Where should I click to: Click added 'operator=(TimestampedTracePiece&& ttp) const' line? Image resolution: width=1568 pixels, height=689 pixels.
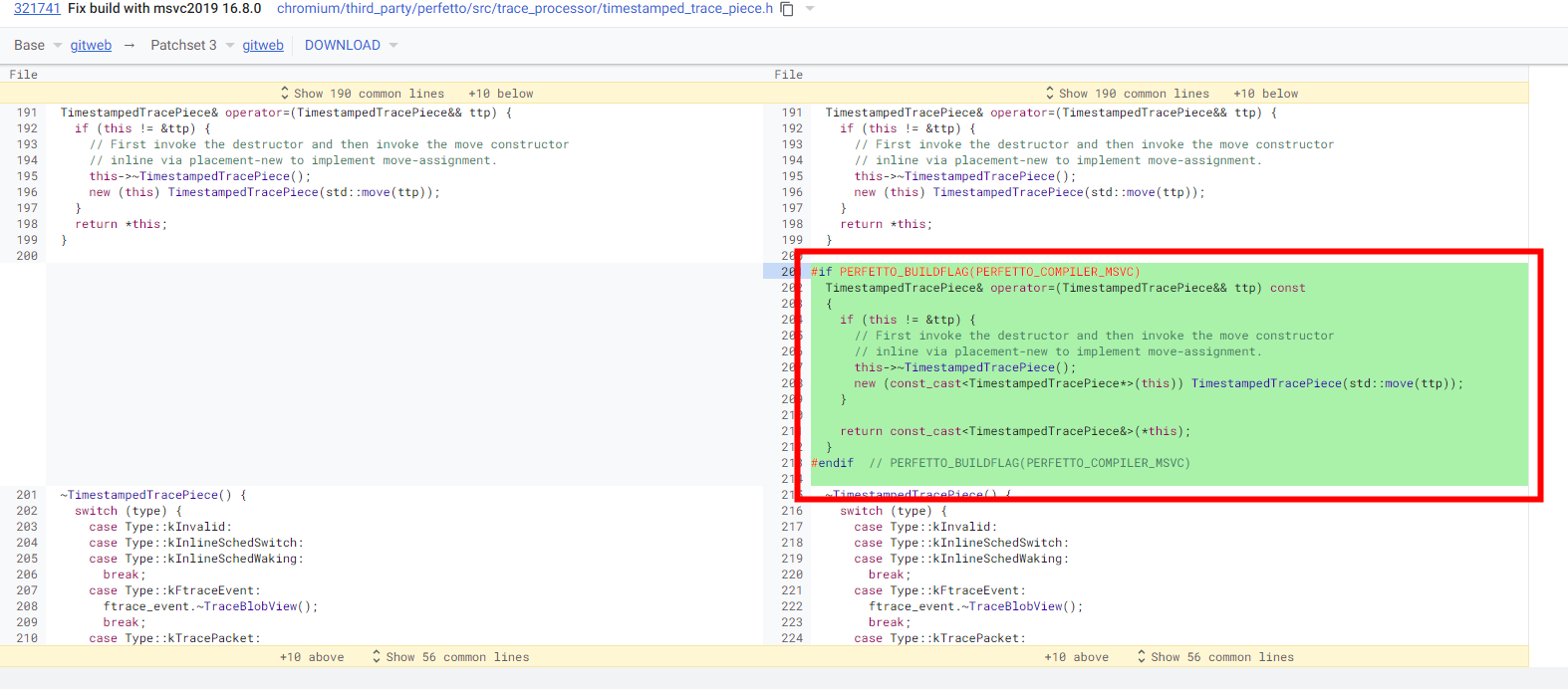pyautogui.click(x=1065, y=288)
